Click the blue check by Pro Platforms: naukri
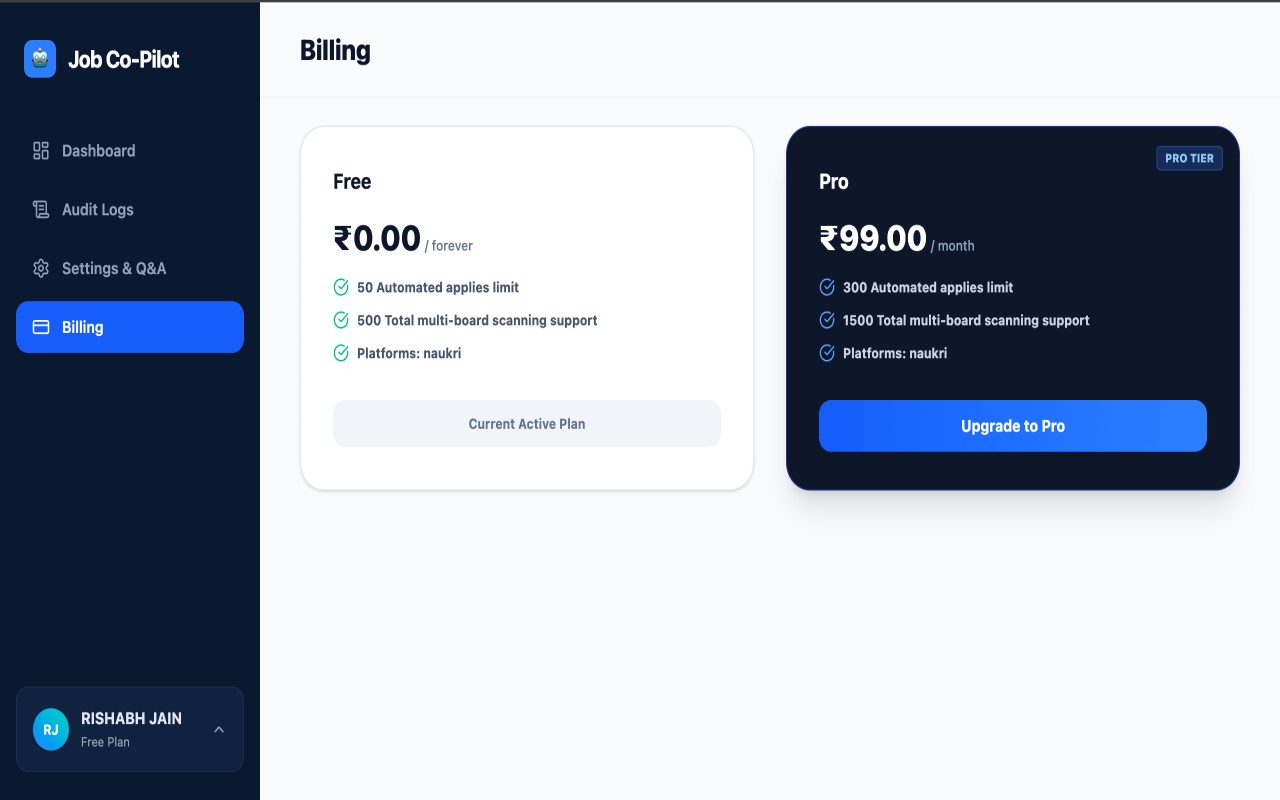The height and width of the screenshot is (800, 1280). [827, 353]
